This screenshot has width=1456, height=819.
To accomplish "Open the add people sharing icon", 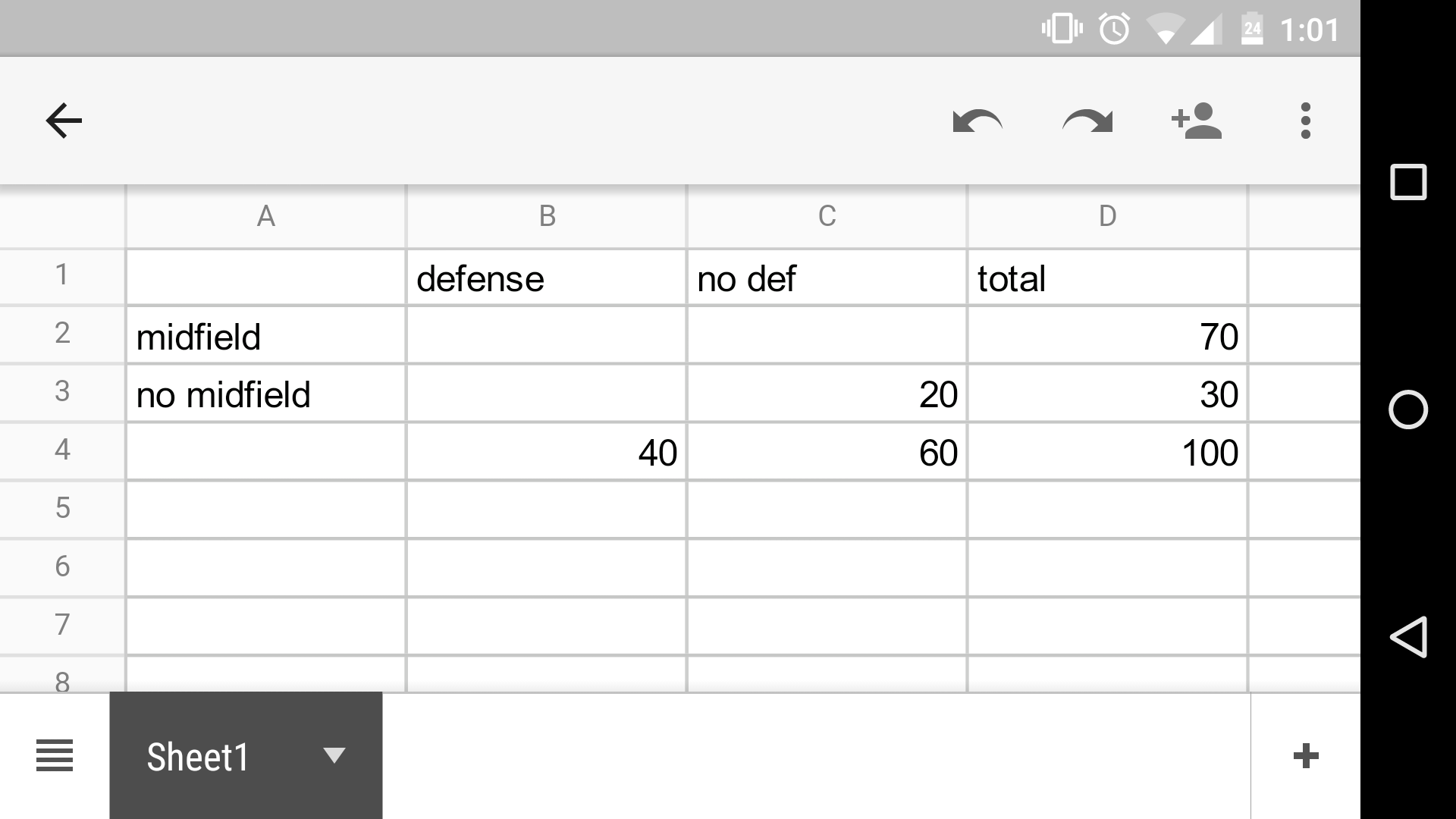I will pos(1197,121).
